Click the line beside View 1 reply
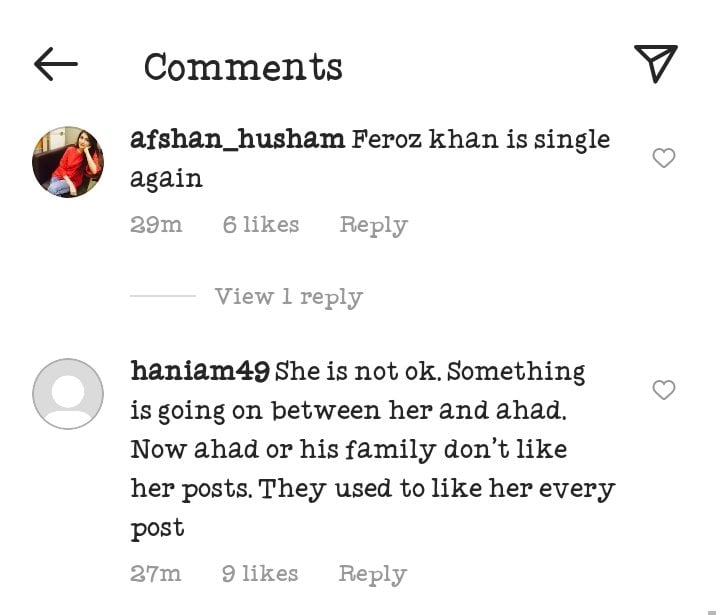 162,297
